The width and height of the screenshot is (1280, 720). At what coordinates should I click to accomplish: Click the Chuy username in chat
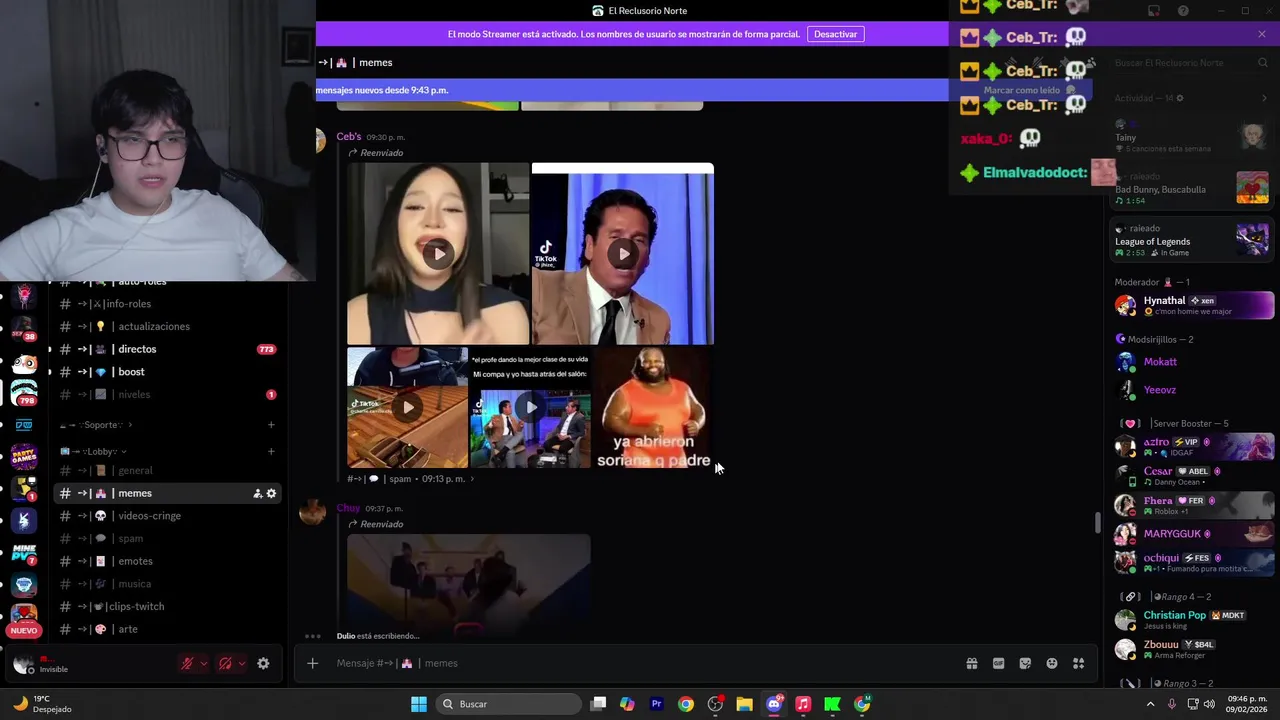pyautogui.click(x=348, y=508)
